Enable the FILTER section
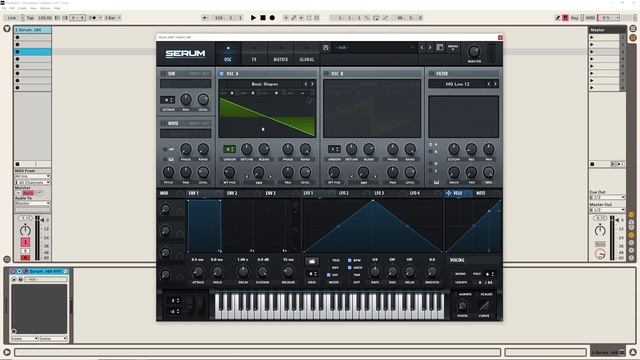The height and width of the screenshot is (360, 640). 431,73
